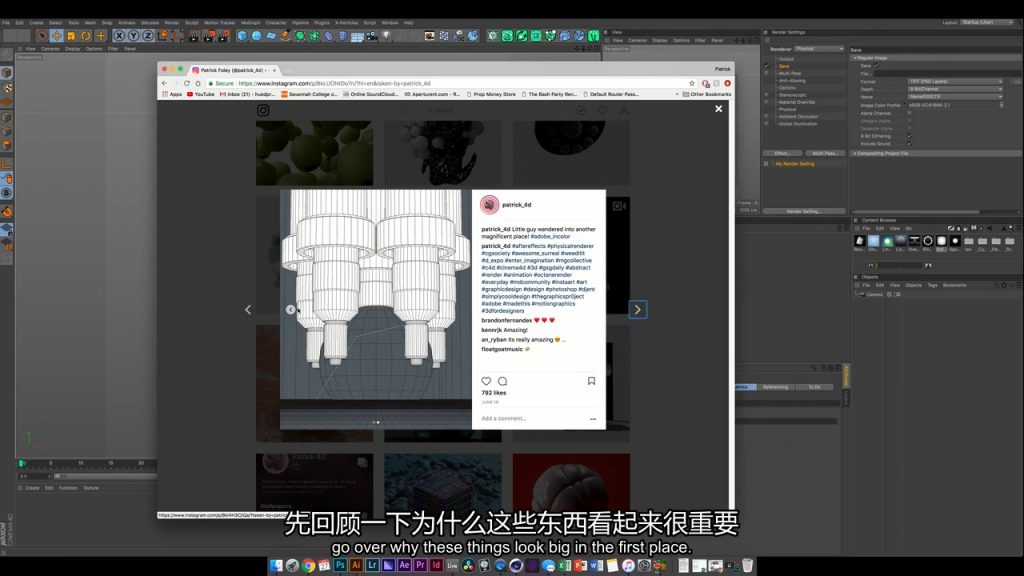Click the Render View clapperboard icon
Screen dimensions: 1024x576
point(194,36)
